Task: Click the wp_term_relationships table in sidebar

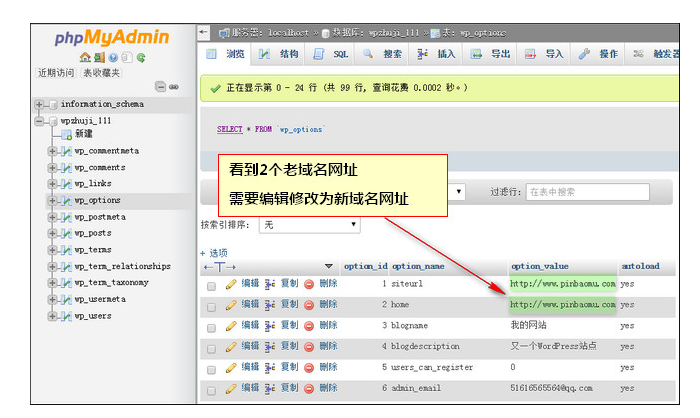Action: click(122, 267)
